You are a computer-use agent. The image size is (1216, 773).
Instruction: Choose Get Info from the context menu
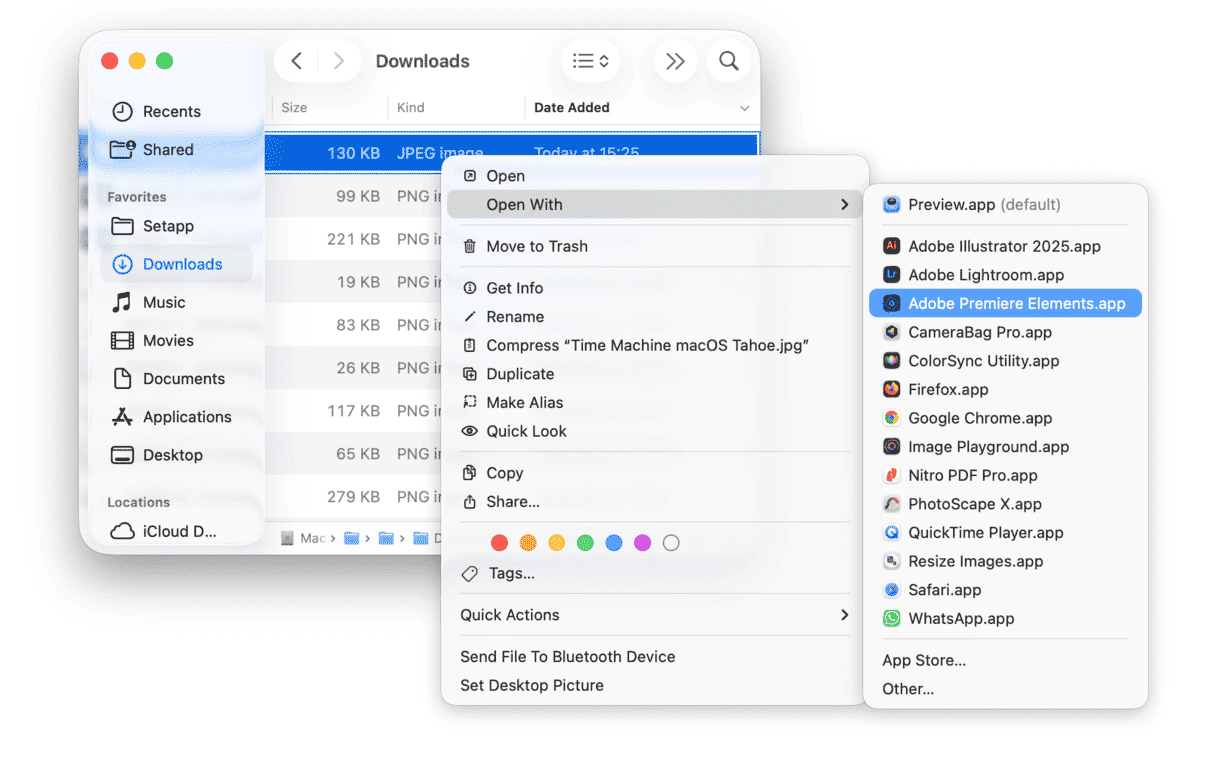[x=516, y=287]
